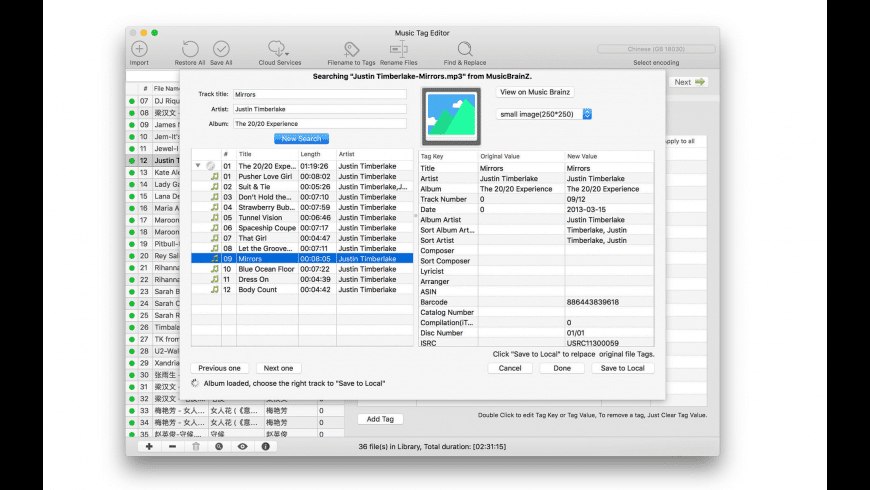This screenshot has width=870, height=490.
Task: Select track Spaceship Coupe
Action: (x=302, y=228)
